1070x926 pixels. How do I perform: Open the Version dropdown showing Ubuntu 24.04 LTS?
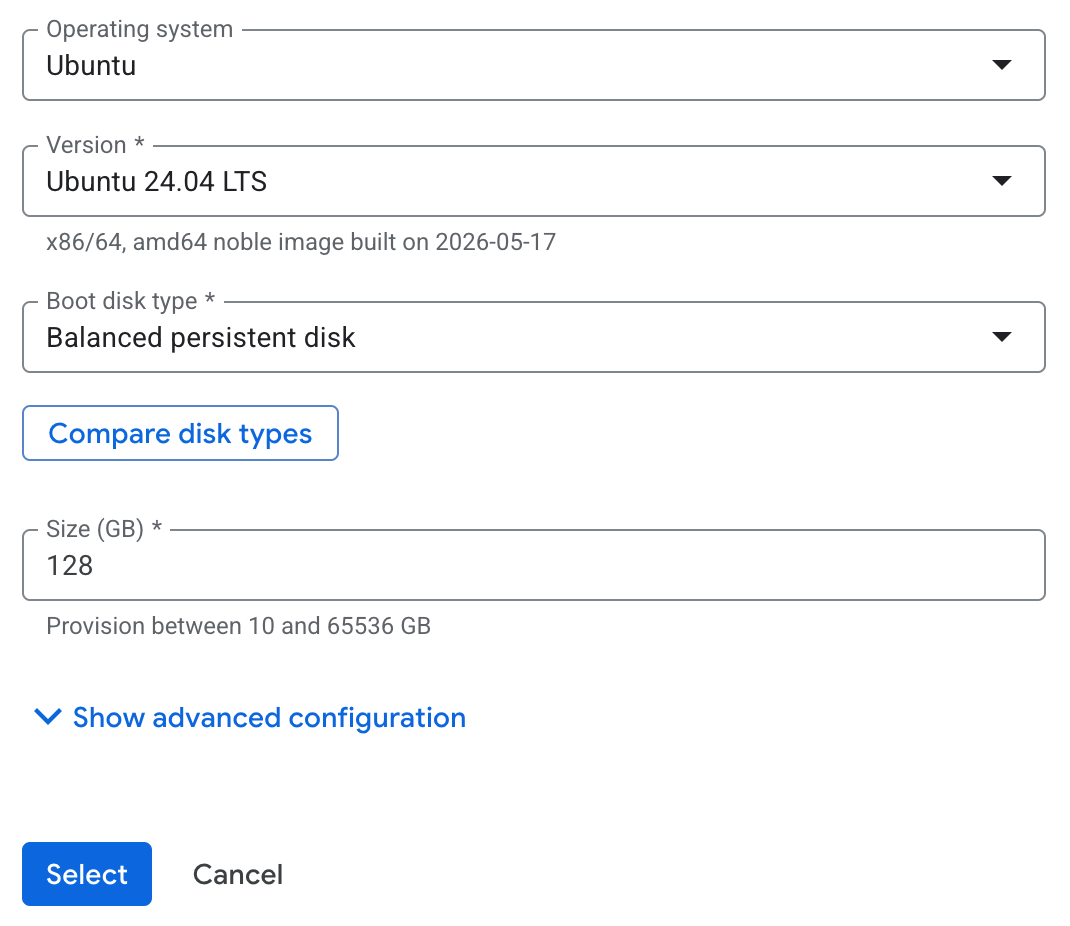pyautogui.click(x=534, y=181)
